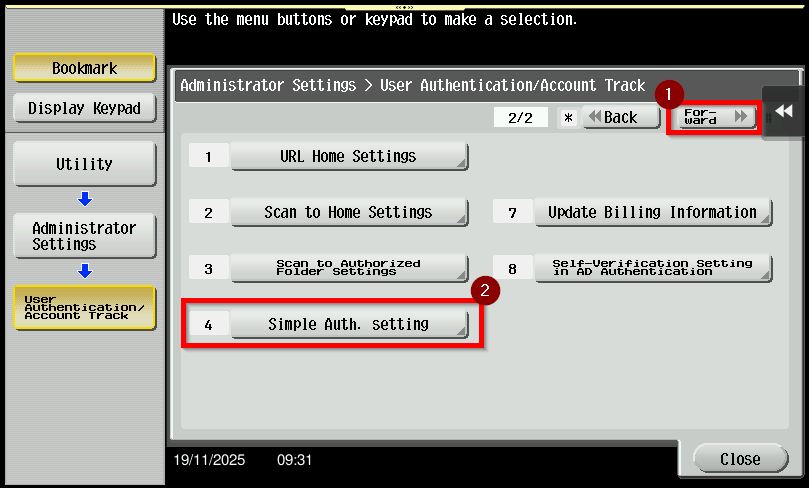Select User Authentication/Account Track in the sidebar
Image resolution: width=809 pixels, height=488 pixels.
click(x=85, y=308)
